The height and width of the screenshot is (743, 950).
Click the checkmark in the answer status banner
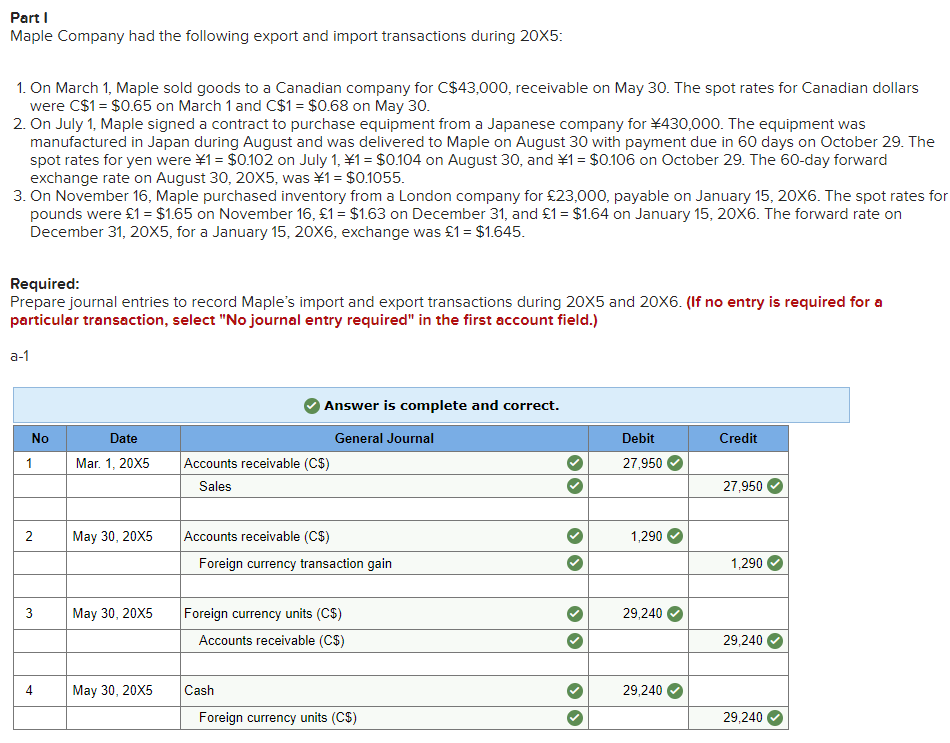click(x=310, y=405)
